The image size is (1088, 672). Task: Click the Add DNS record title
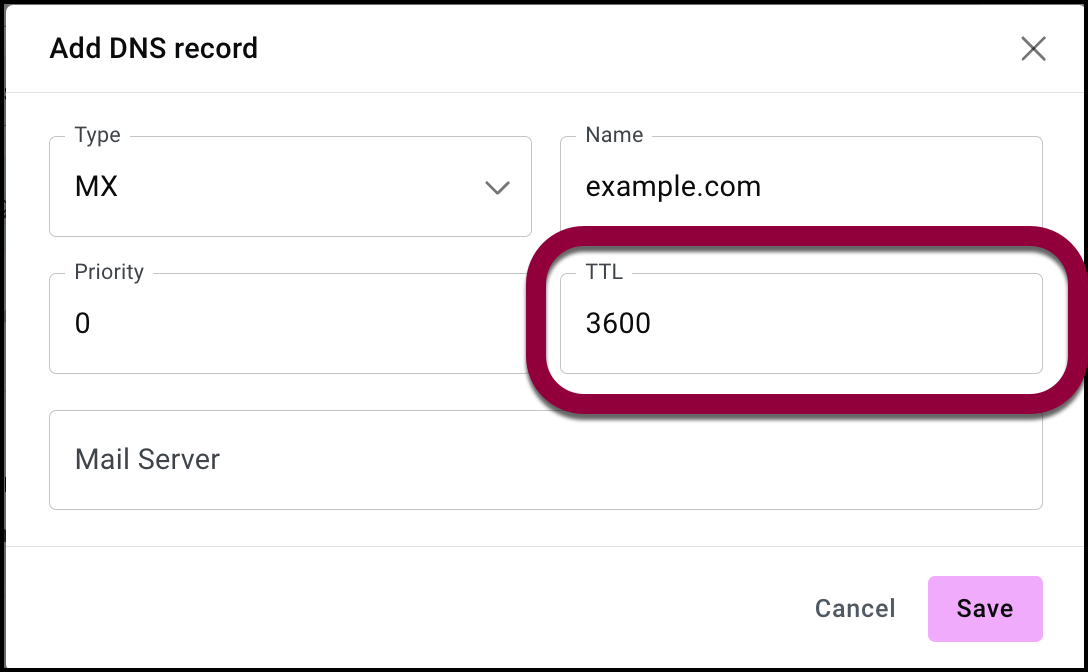[x=154, y=48]
